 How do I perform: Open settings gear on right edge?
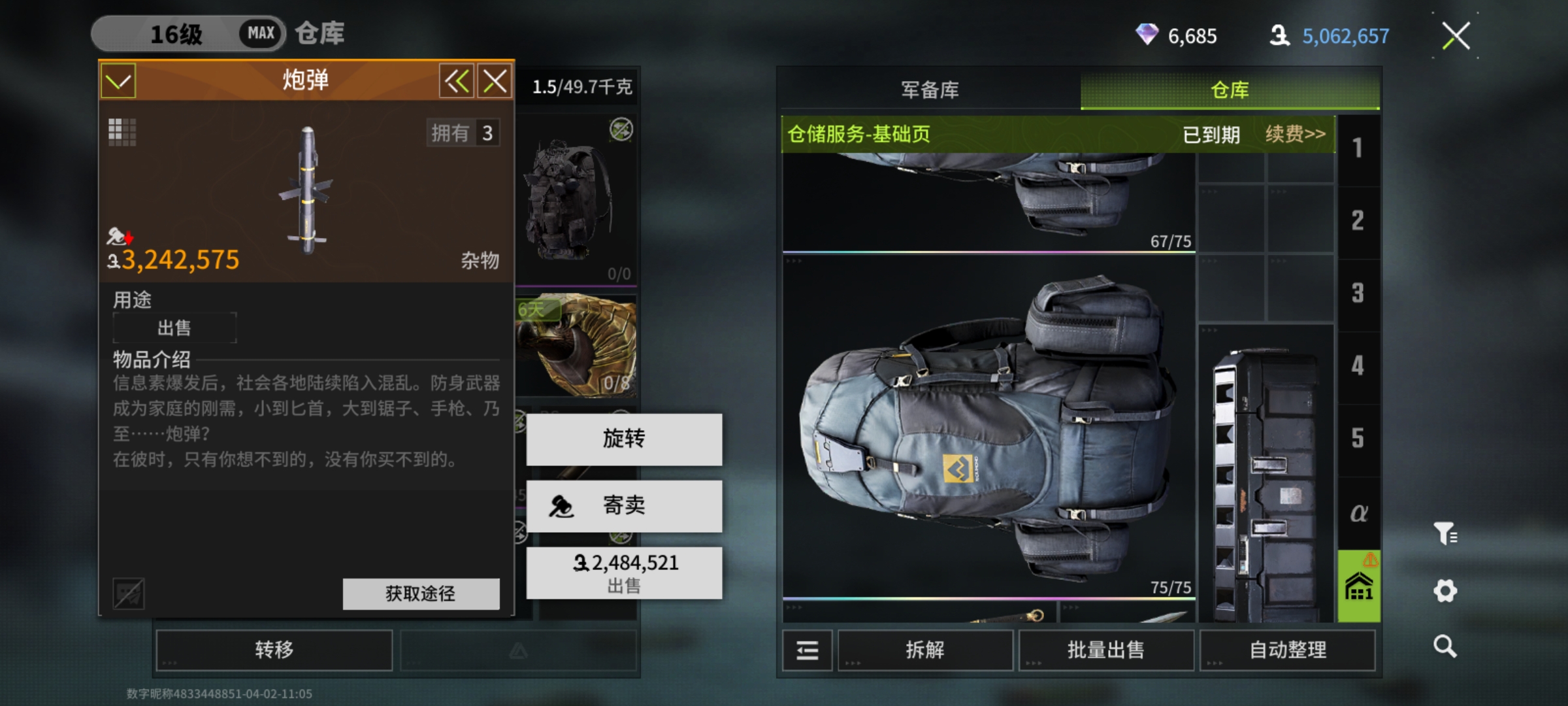pos(1445,591)
